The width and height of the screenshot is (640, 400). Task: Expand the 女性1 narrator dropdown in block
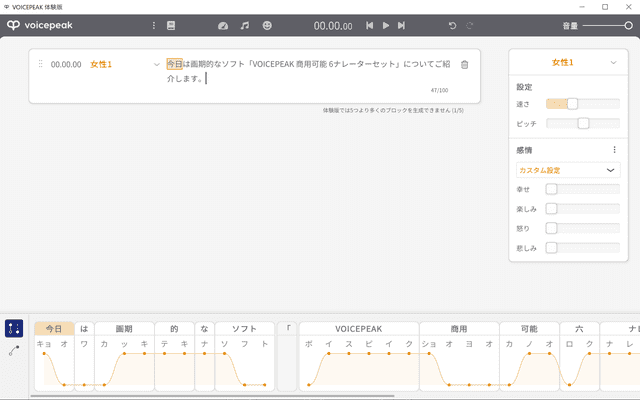[156, 64]
